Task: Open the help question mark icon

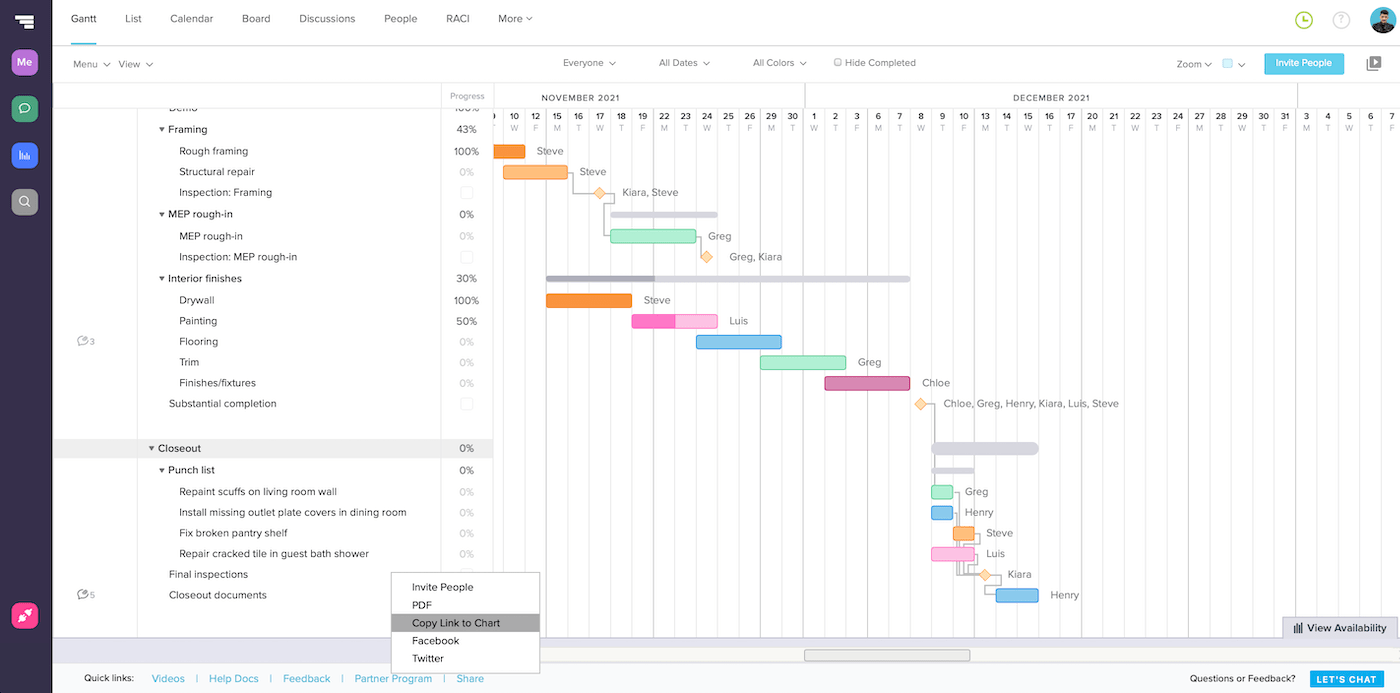Action: click(1339, 19)
